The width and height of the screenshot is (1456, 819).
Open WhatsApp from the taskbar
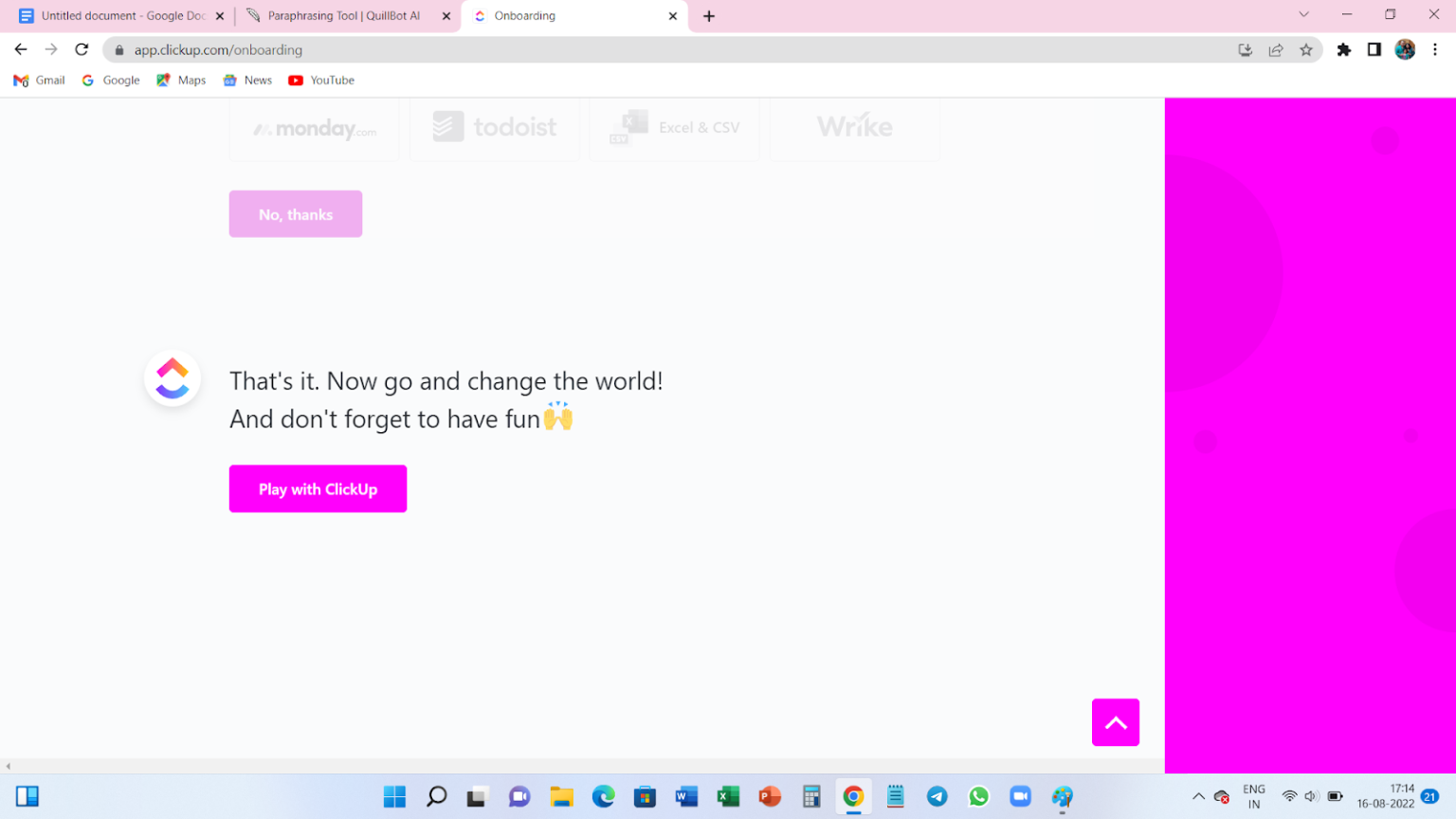point(979,796)
